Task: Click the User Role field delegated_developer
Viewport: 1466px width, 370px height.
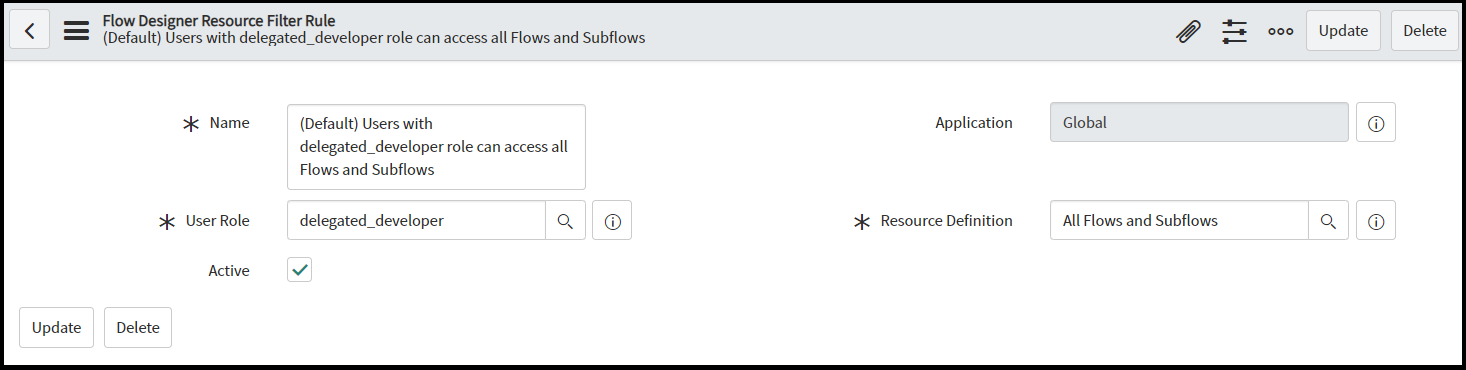Action: pyautogui.click(x=416, y=220)
